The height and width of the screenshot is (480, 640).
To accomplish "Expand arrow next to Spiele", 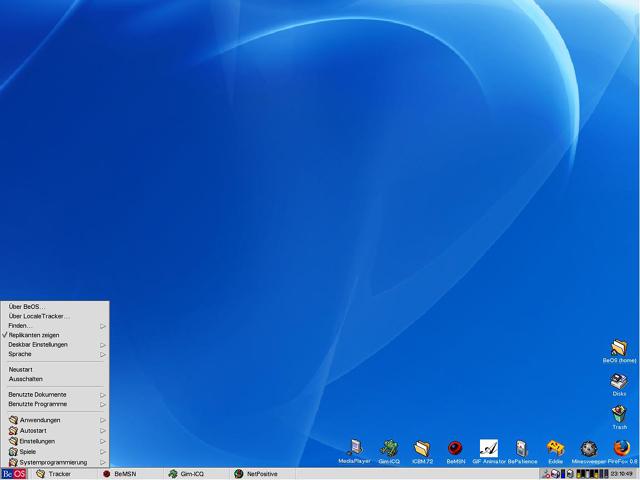I will [103, 452].
